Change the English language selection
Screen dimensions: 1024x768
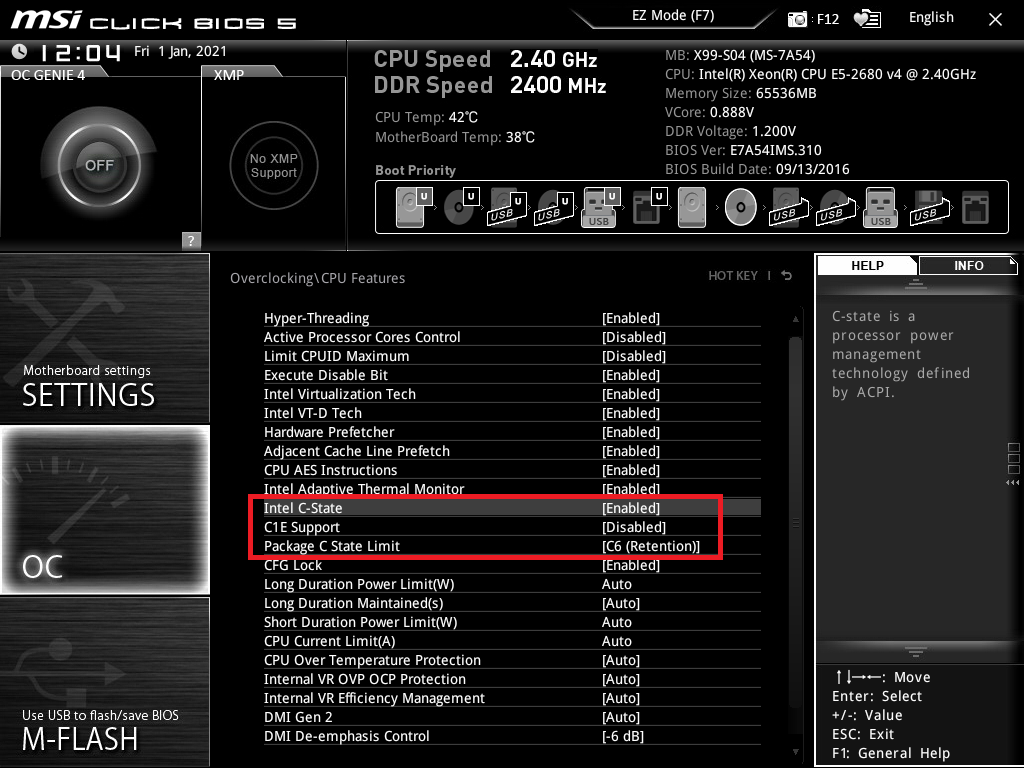pyautogui.click(x=931, y=18)
